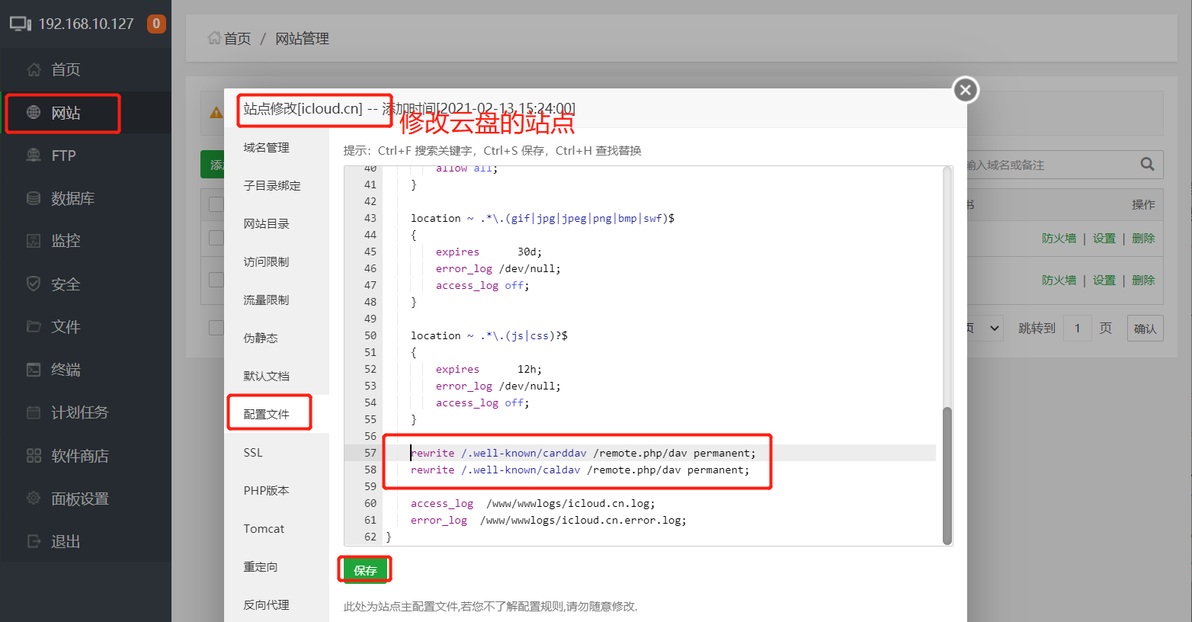The image size is (1192, 622).
Task: Click the editor vertical scrollbar thumb
Action: [x=947, y=476]
